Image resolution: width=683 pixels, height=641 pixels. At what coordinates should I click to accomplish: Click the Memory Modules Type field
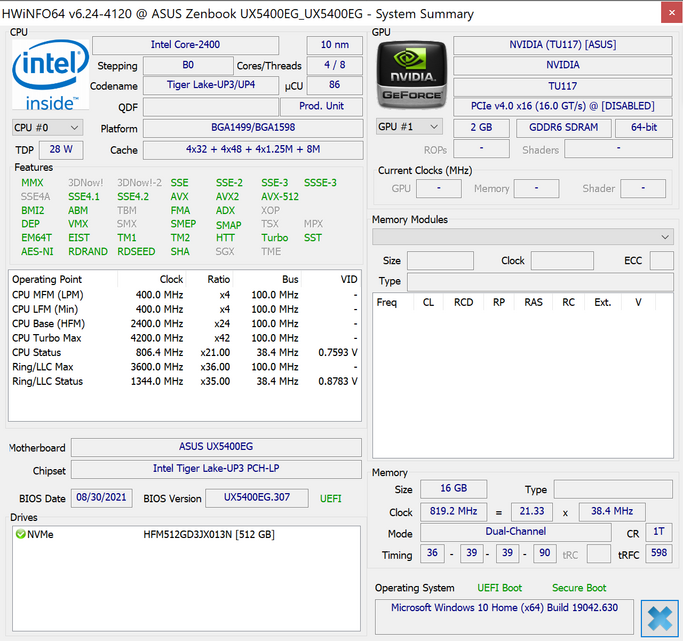[540, 281]
